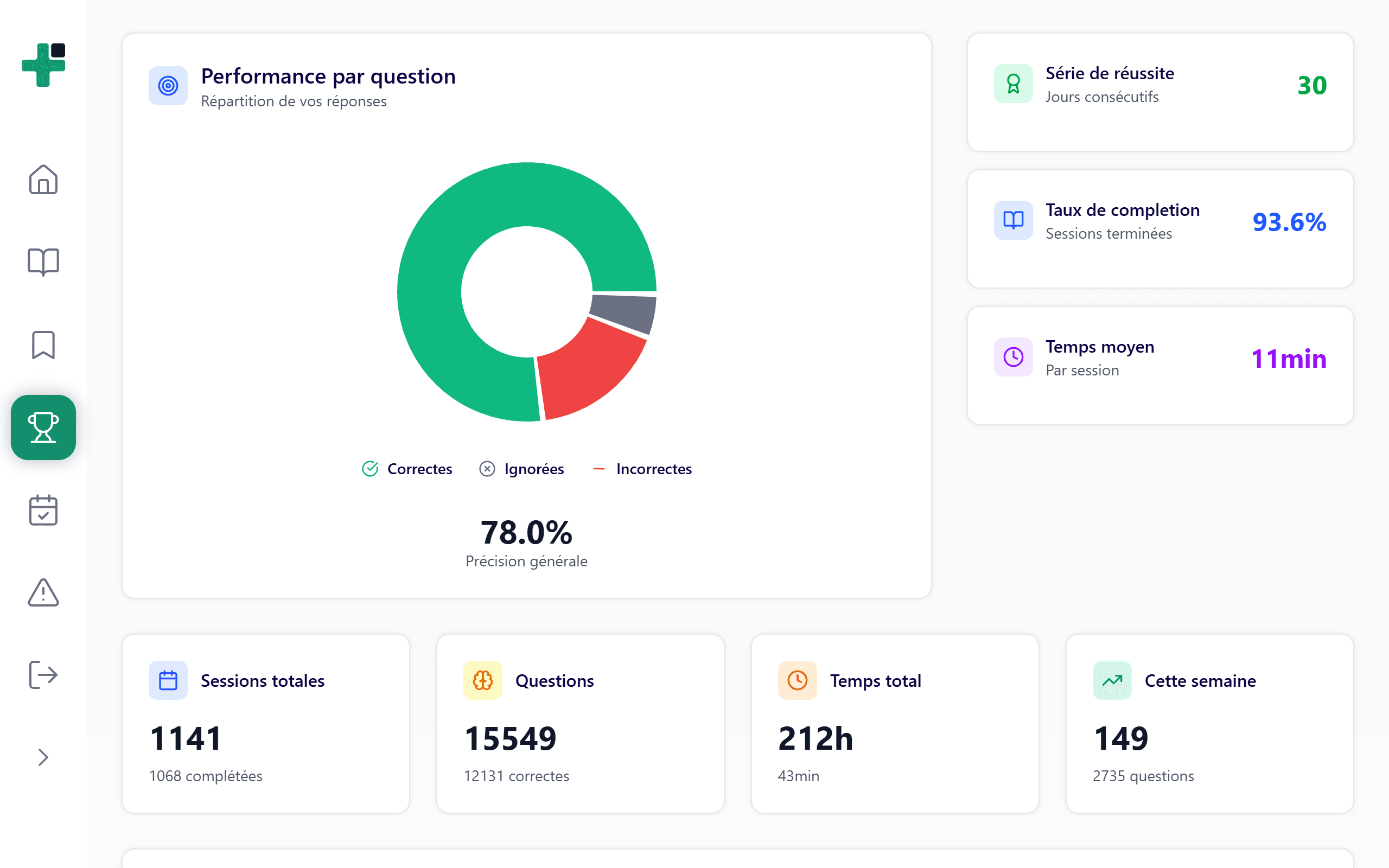The image size is (1389, 868).
Task: Expand the sidebar with the chevron arrow
Action: click(x=43, y=758)
